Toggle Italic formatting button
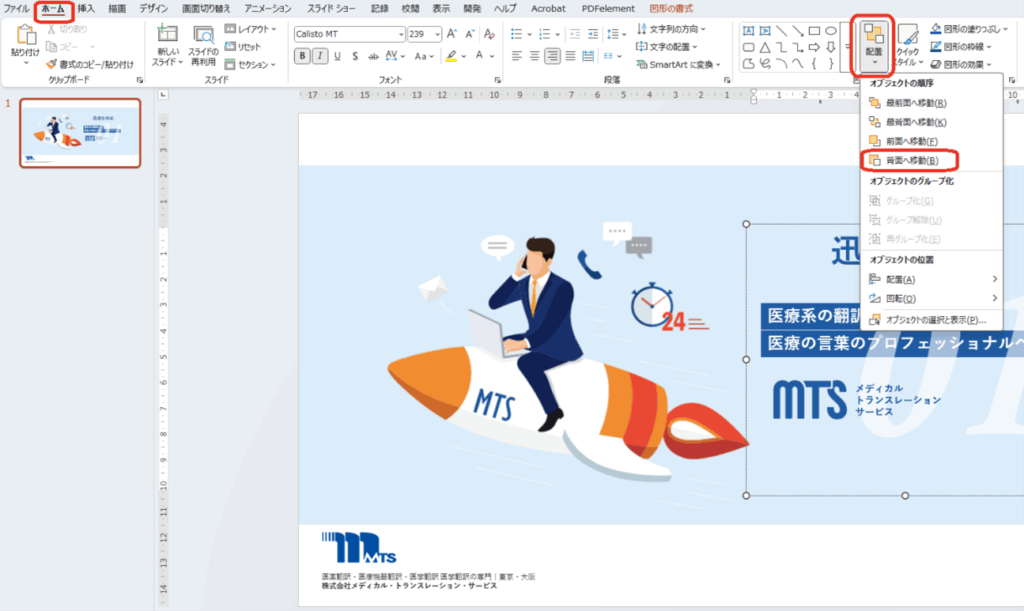 point(318,56)
